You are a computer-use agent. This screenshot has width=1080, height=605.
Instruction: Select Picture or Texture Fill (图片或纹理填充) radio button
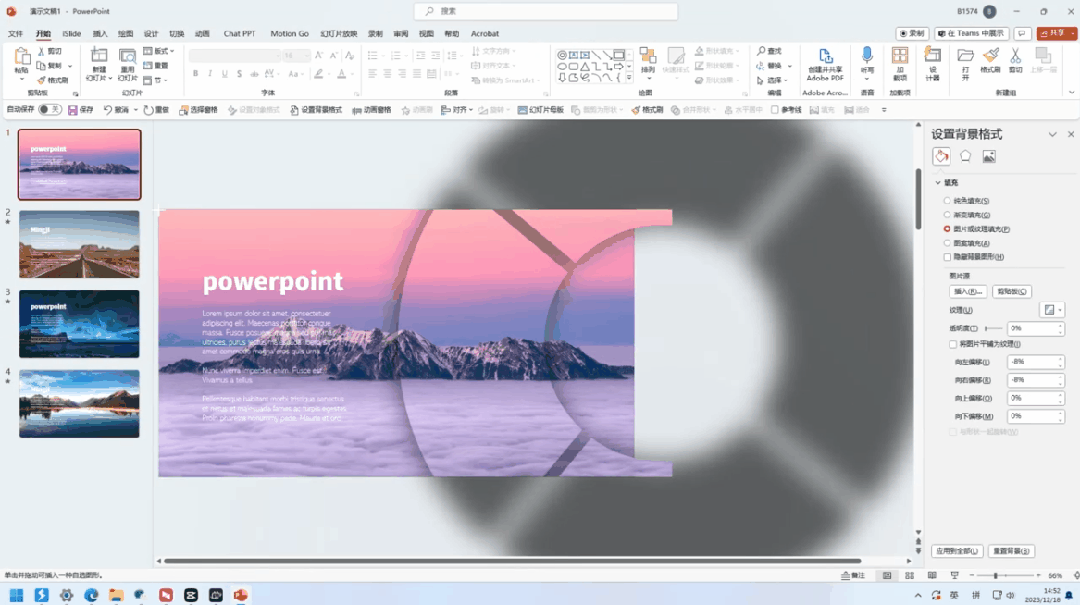tap(947, 229)
